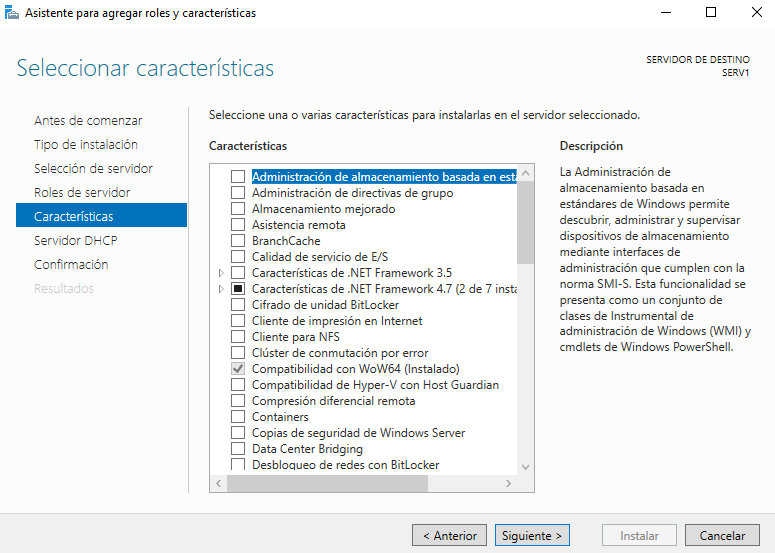Expand Características de .NET Framework 3.5 node
Screen dimensions: 775x553
pos(221,272)
